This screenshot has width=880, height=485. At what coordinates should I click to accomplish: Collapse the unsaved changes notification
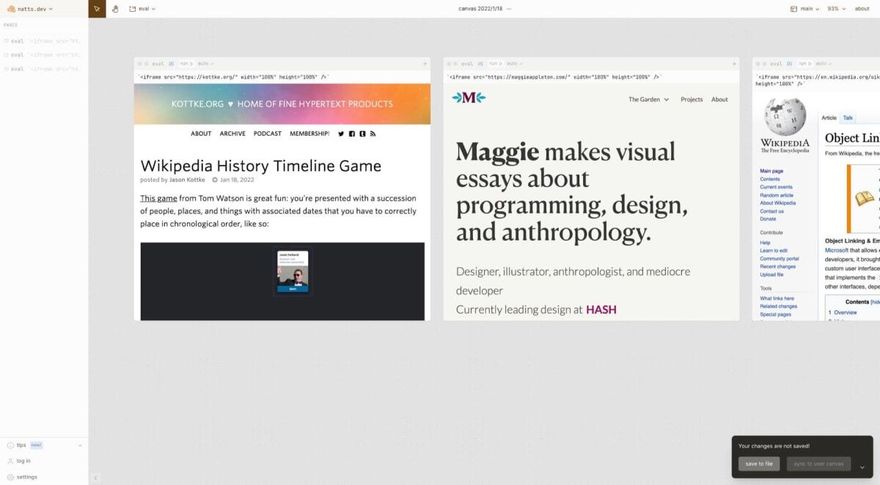coord(862,467)
